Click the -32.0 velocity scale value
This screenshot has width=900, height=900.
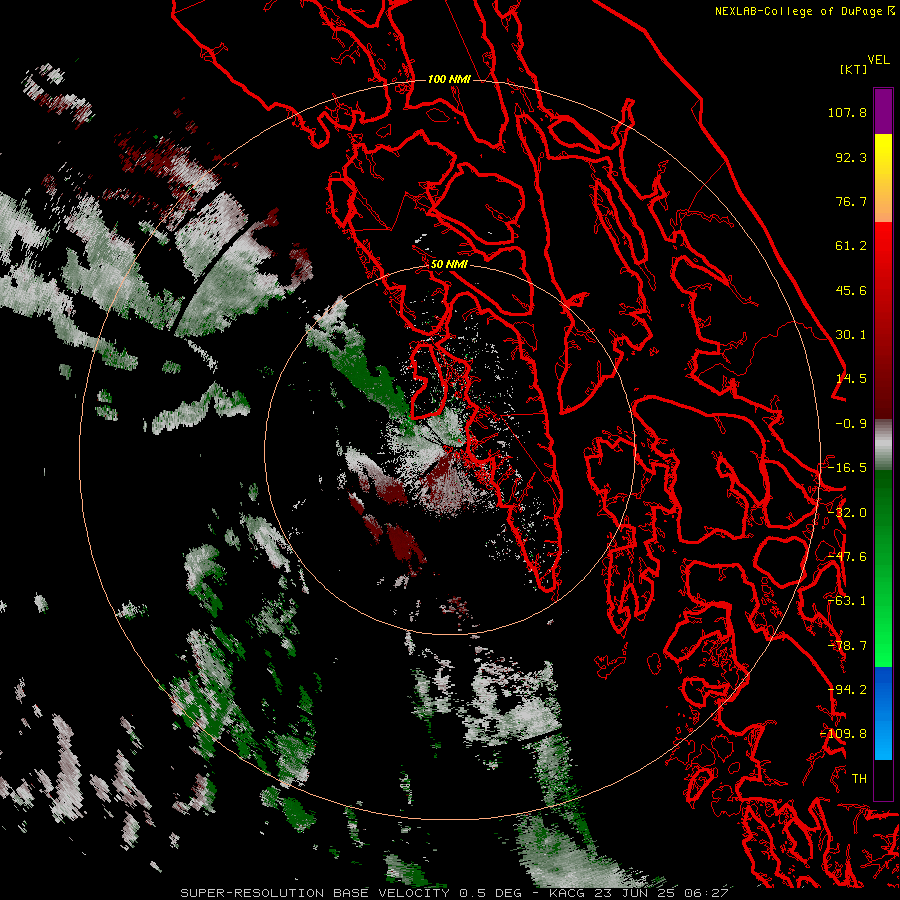point(847,513)
